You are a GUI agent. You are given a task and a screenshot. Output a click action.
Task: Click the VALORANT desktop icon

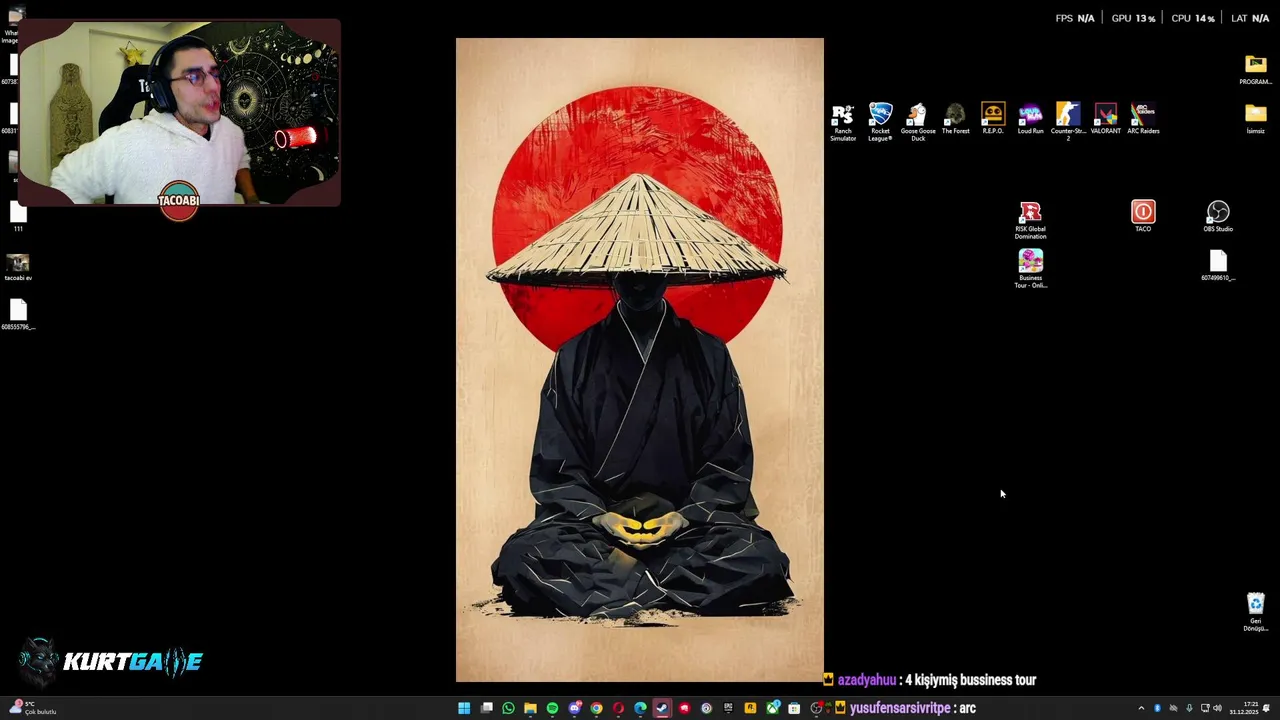[x=1105, y=119]
